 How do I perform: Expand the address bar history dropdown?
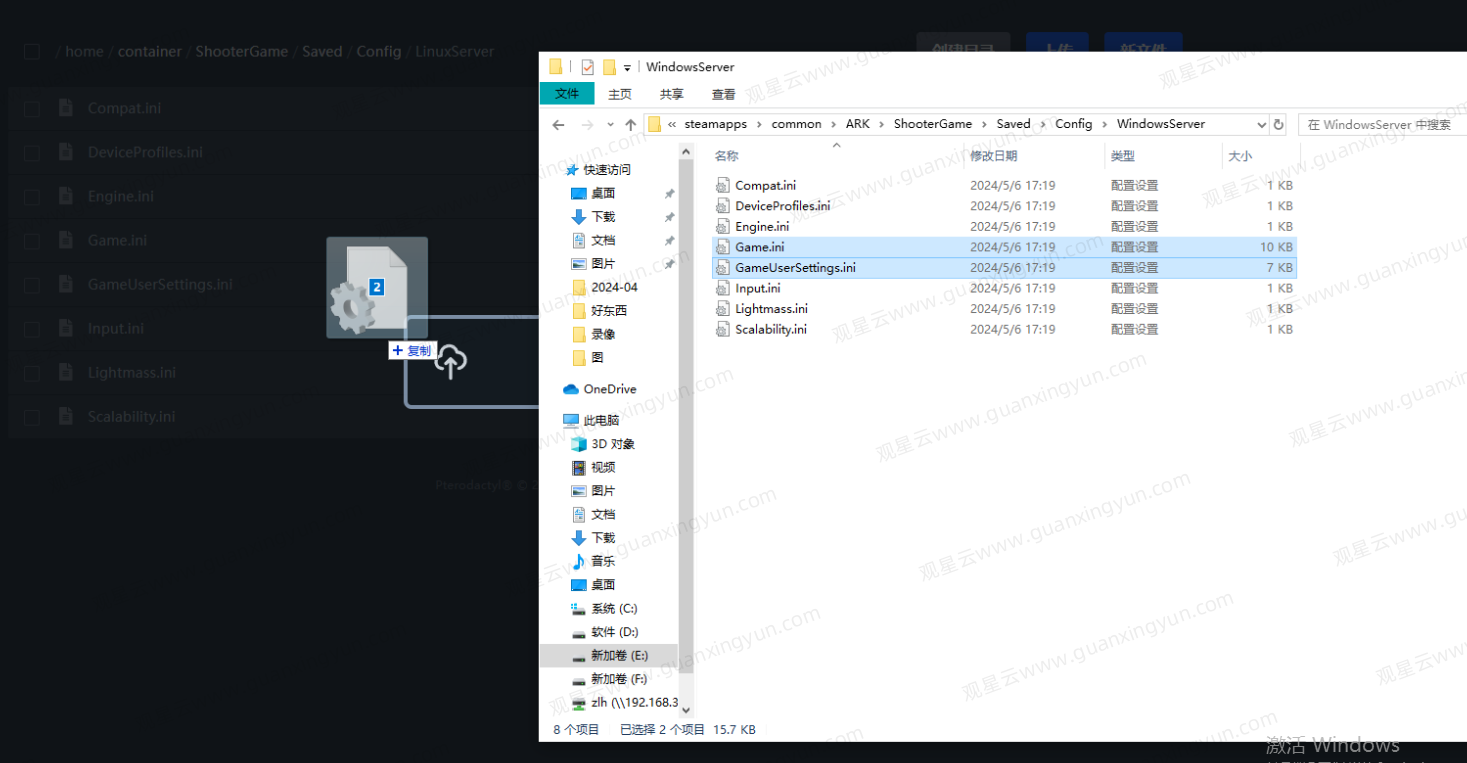pyautogui.click(x=1261, y=125)
